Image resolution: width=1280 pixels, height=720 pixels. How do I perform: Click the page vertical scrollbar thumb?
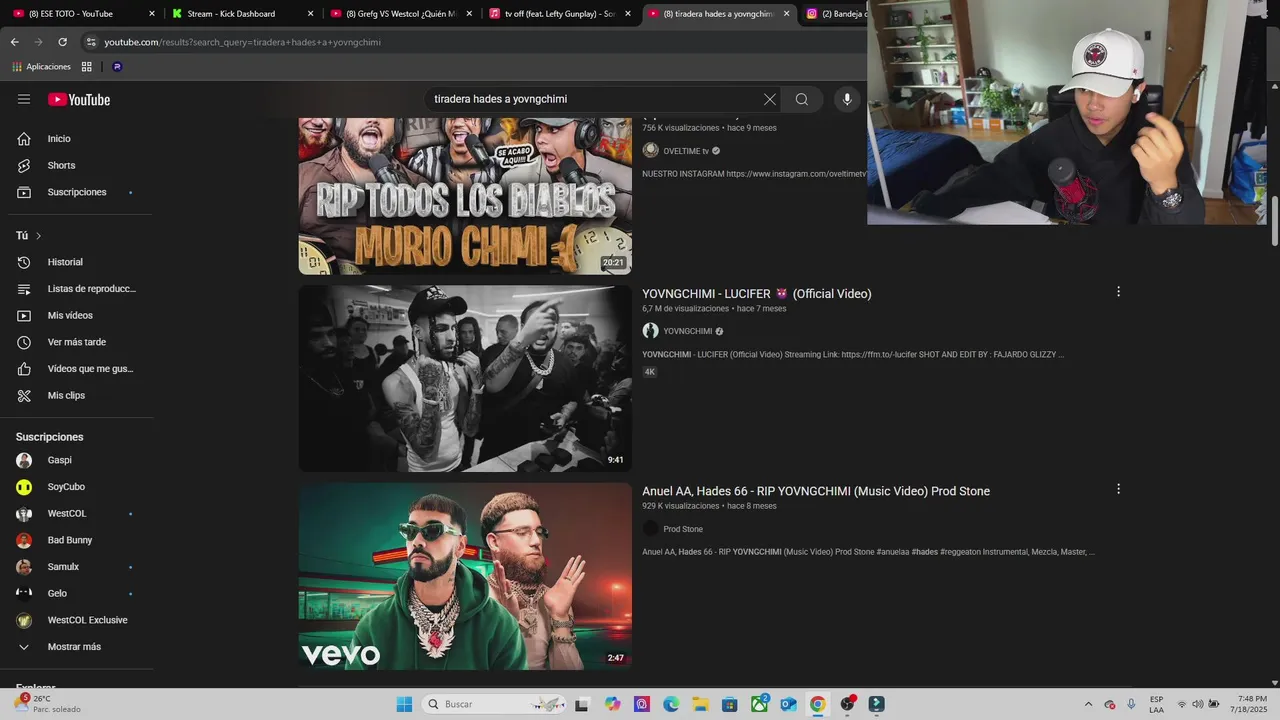point(1275,220)
